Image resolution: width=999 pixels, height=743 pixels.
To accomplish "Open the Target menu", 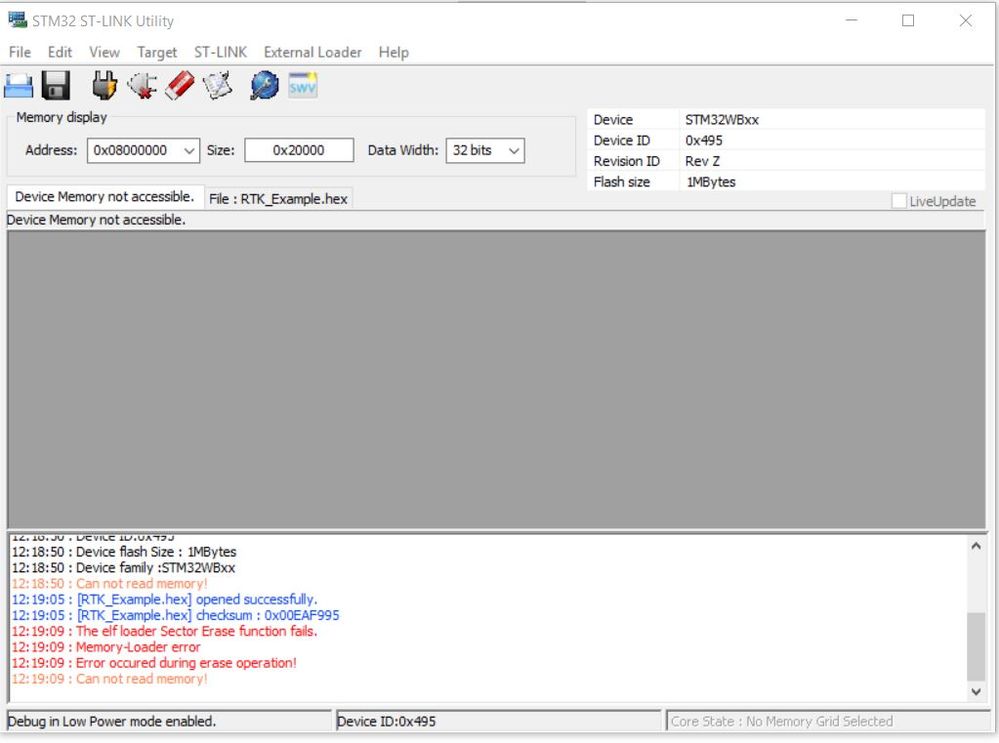I will coord(157,52).
